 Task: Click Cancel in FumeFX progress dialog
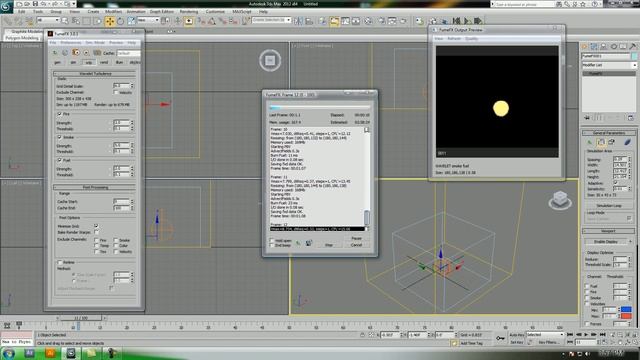356,245
